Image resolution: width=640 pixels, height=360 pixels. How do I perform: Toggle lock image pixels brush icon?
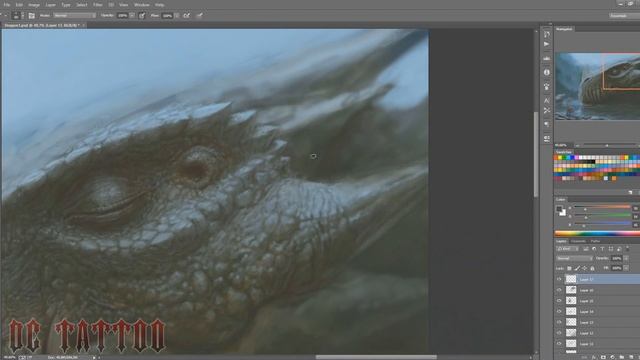coord(577,268)
